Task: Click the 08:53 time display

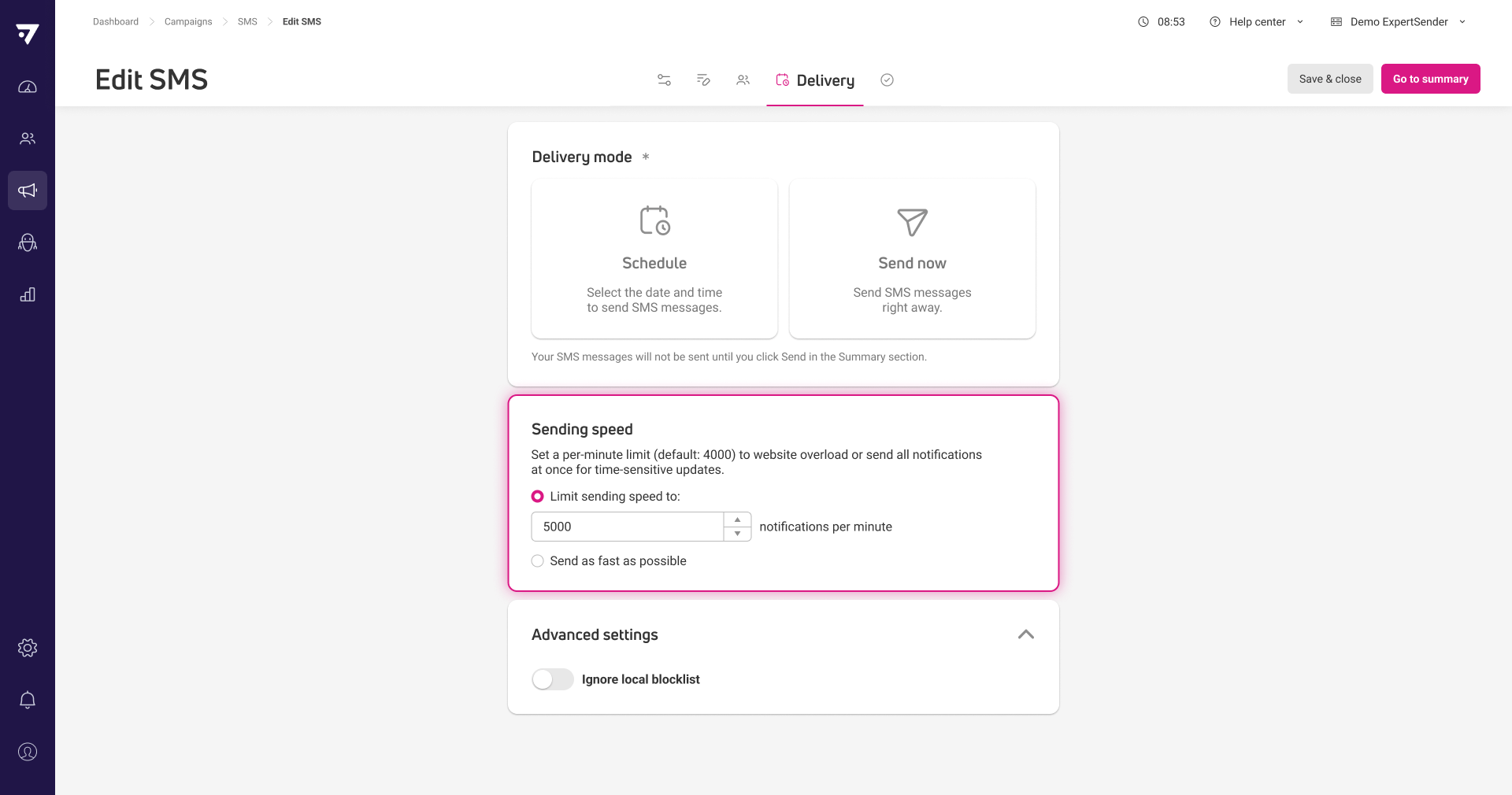Action: pos(1171,22)
